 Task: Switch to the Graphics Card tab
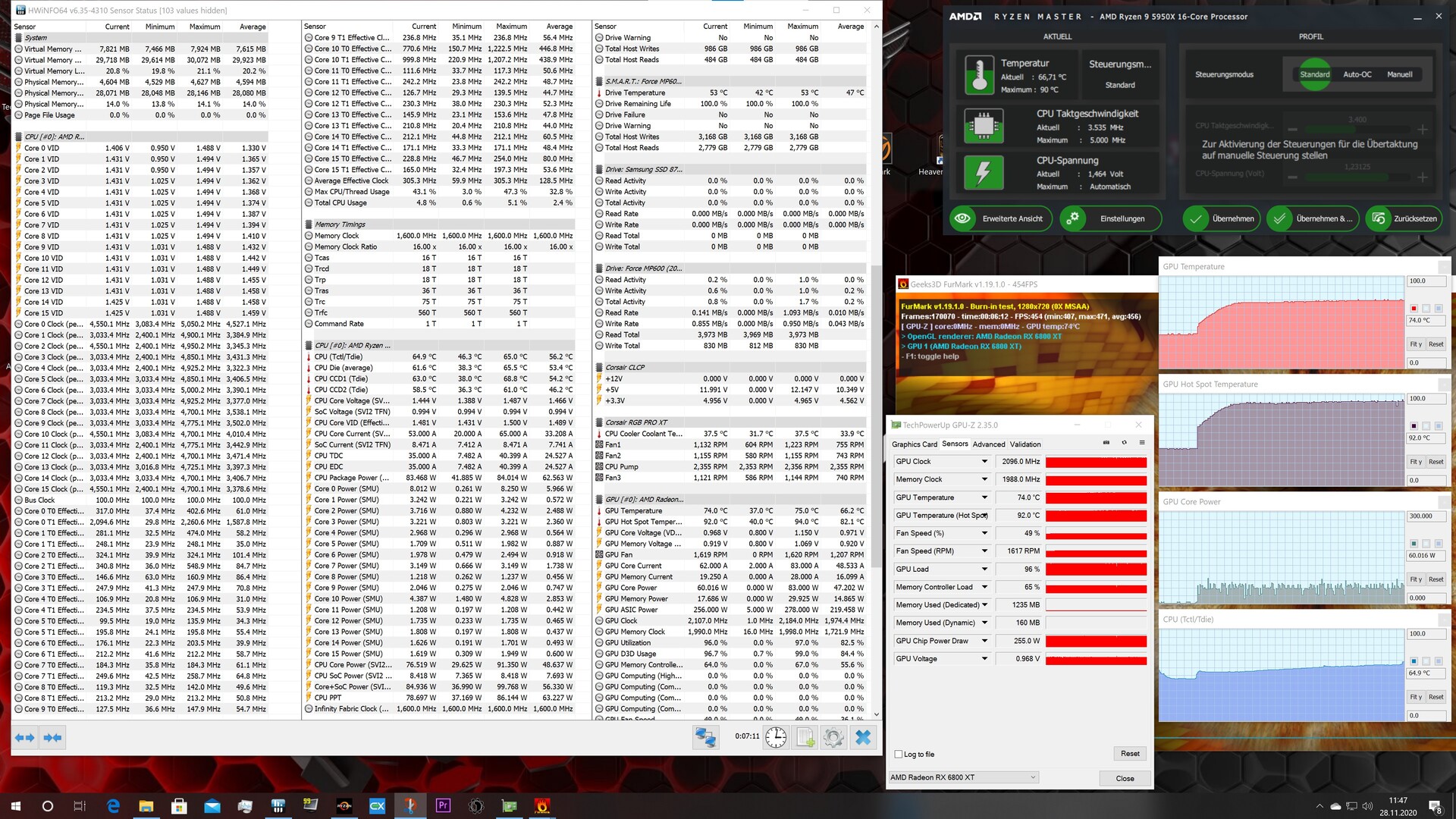(914, 444)
